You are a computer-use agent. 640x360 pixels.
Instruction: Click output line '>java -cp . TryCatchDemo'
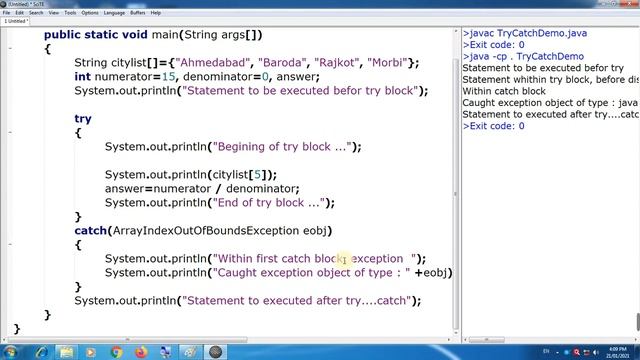[523, 57]
